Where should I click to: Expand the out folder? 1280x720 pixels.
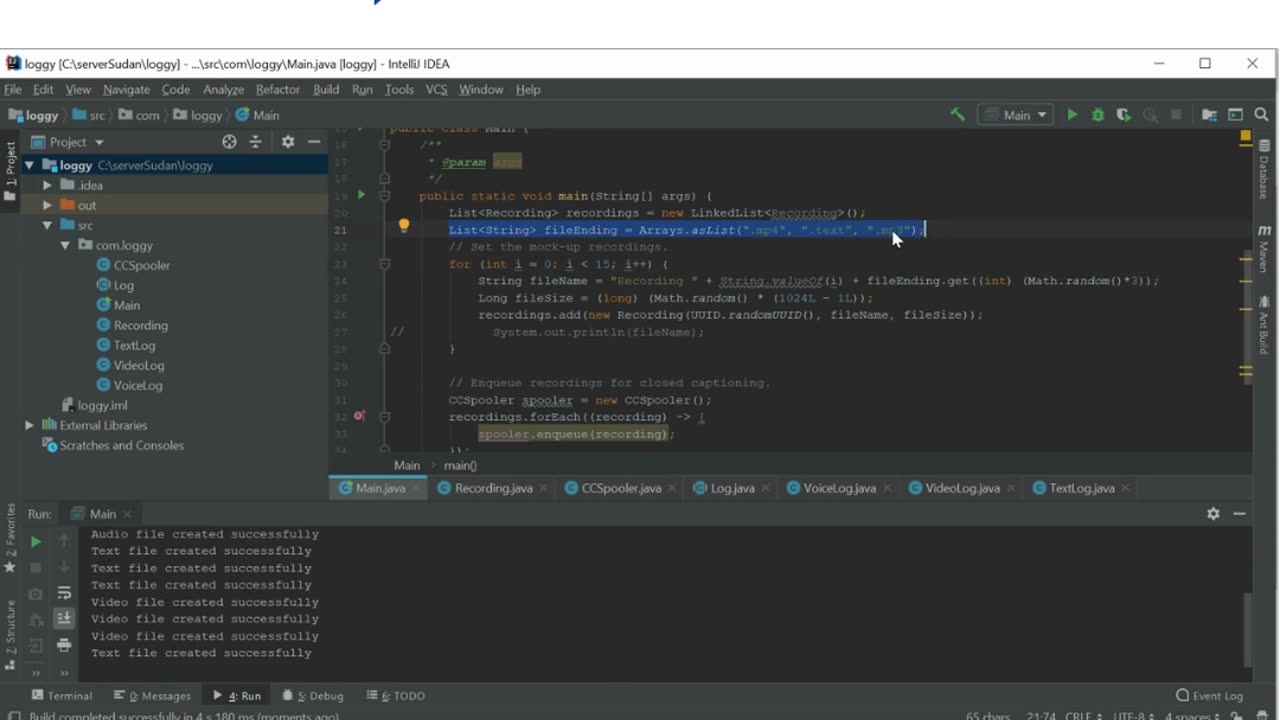coord(47,205)
